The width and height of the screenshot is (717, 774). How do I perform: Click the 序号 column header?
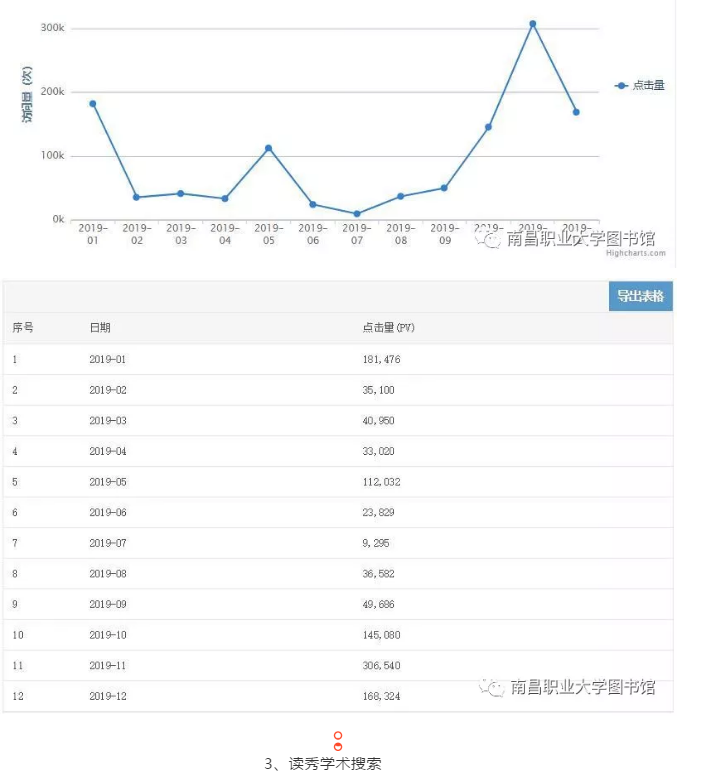point(22,328)
